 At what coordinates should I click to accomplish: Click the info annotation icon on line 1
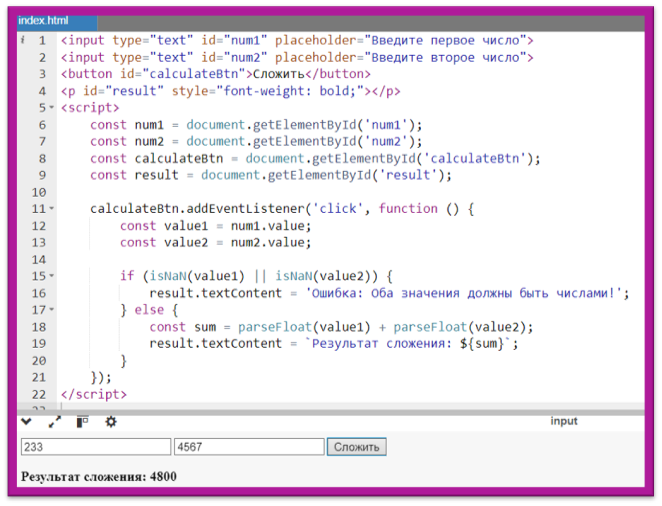tap(22, 41)
